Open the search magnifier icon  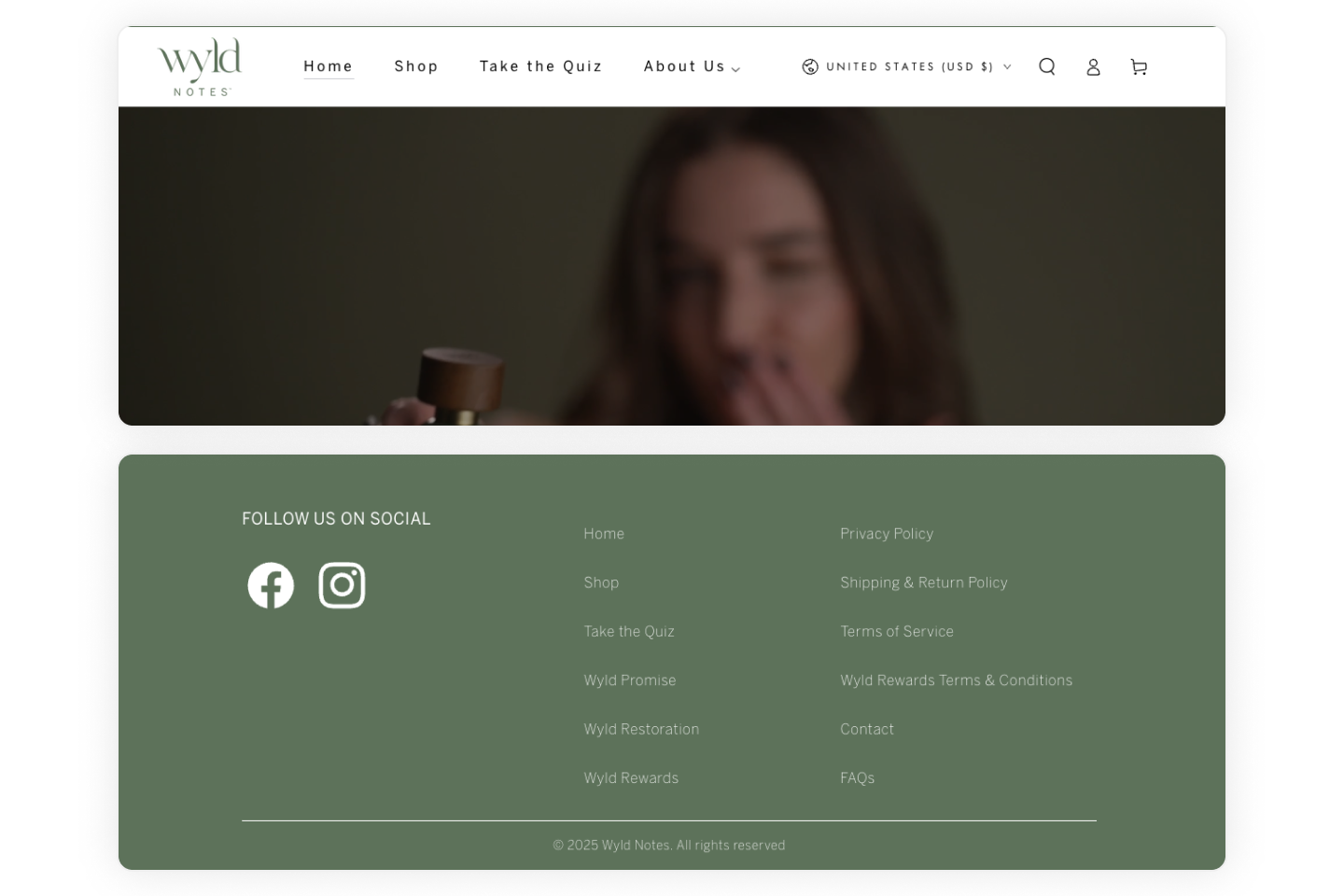click(x=1047, y=66)
